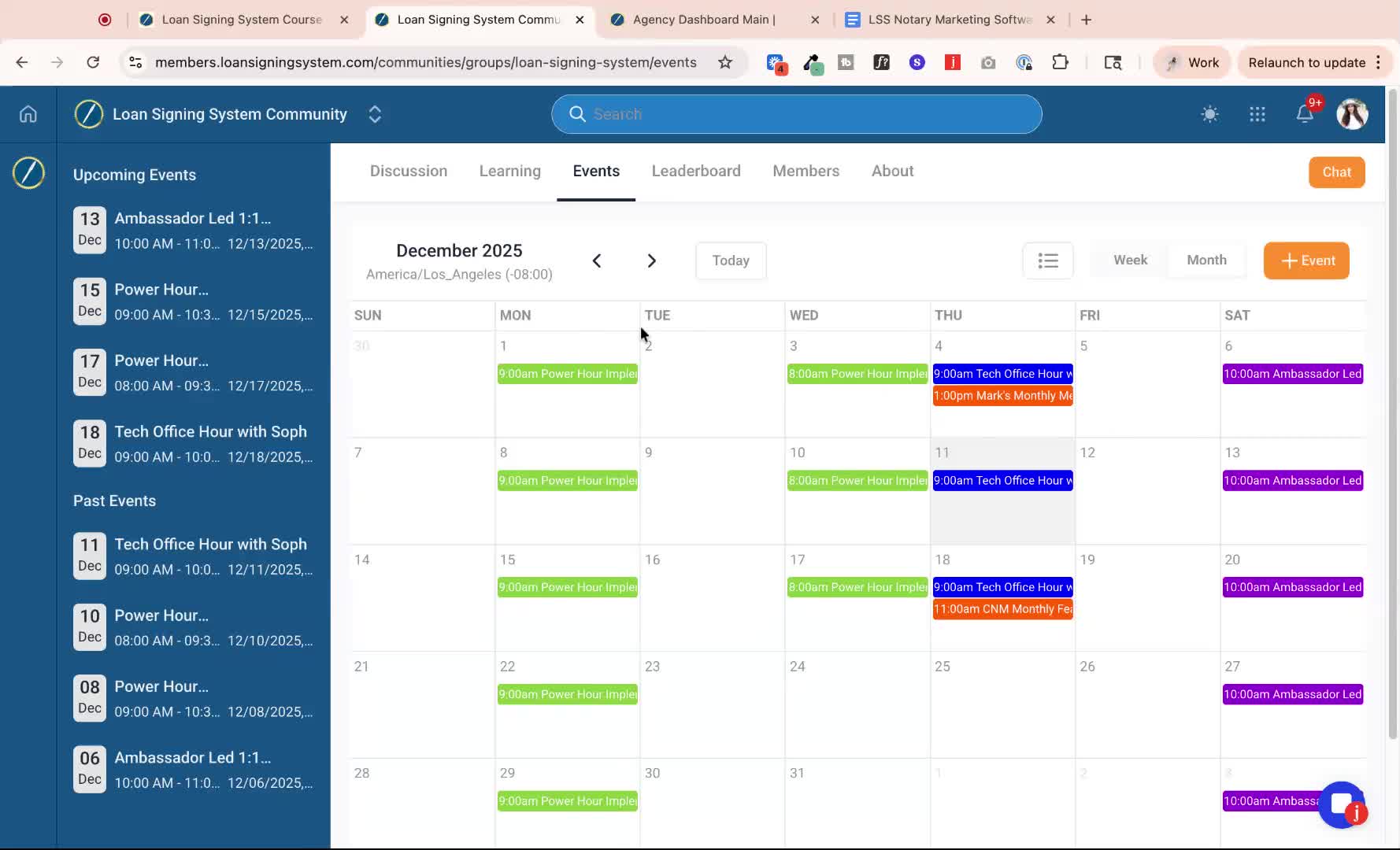This screenshot has width=1400, height=850.
Task: Switch to the Discussion tab
Action: (x=409, y=171)
